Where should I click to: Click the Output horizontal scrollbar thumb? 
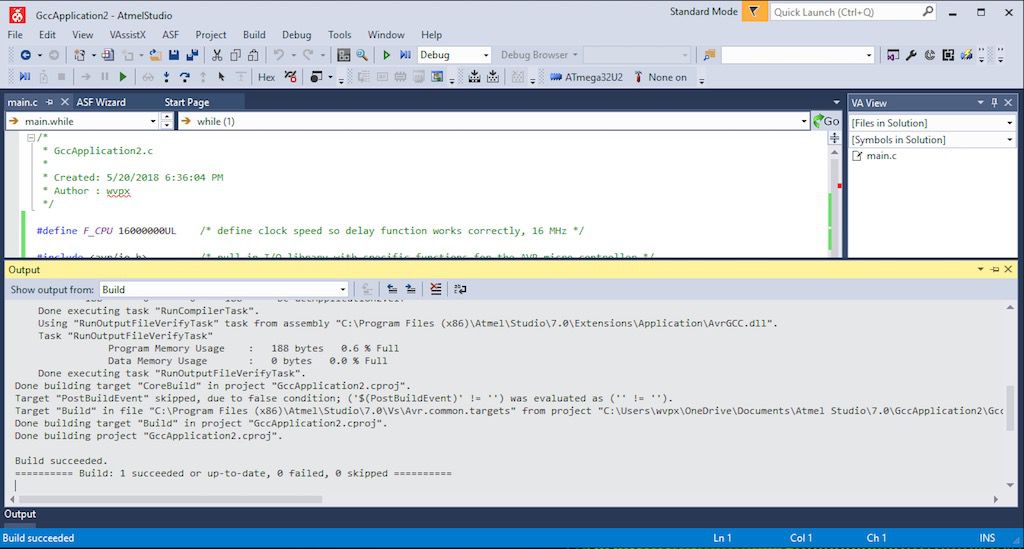click(x=170, y=499)
